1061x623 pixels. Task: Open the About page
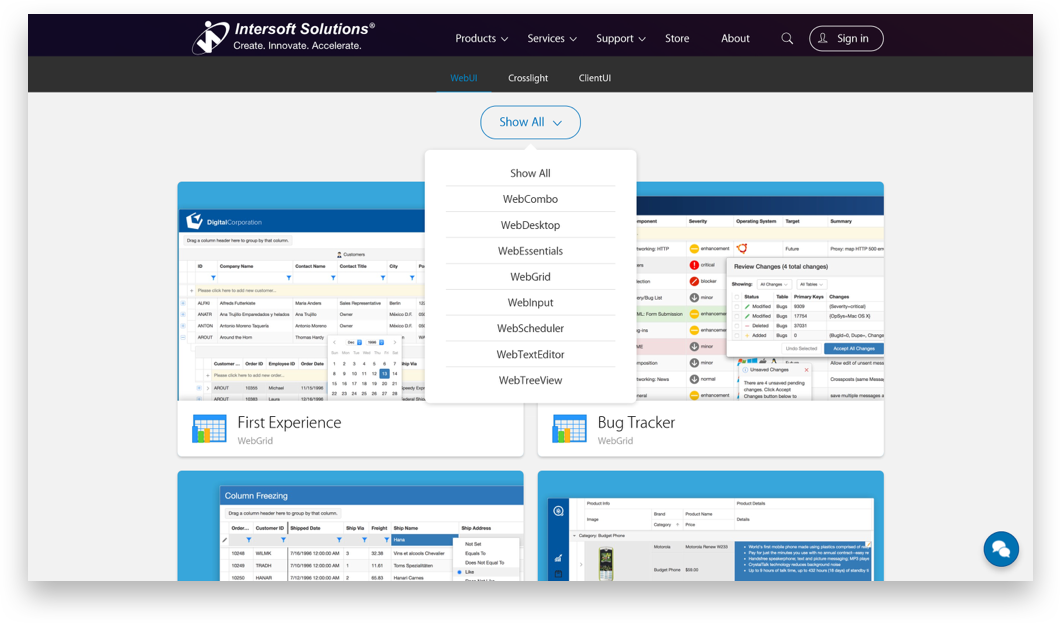[x=735, y=39]
